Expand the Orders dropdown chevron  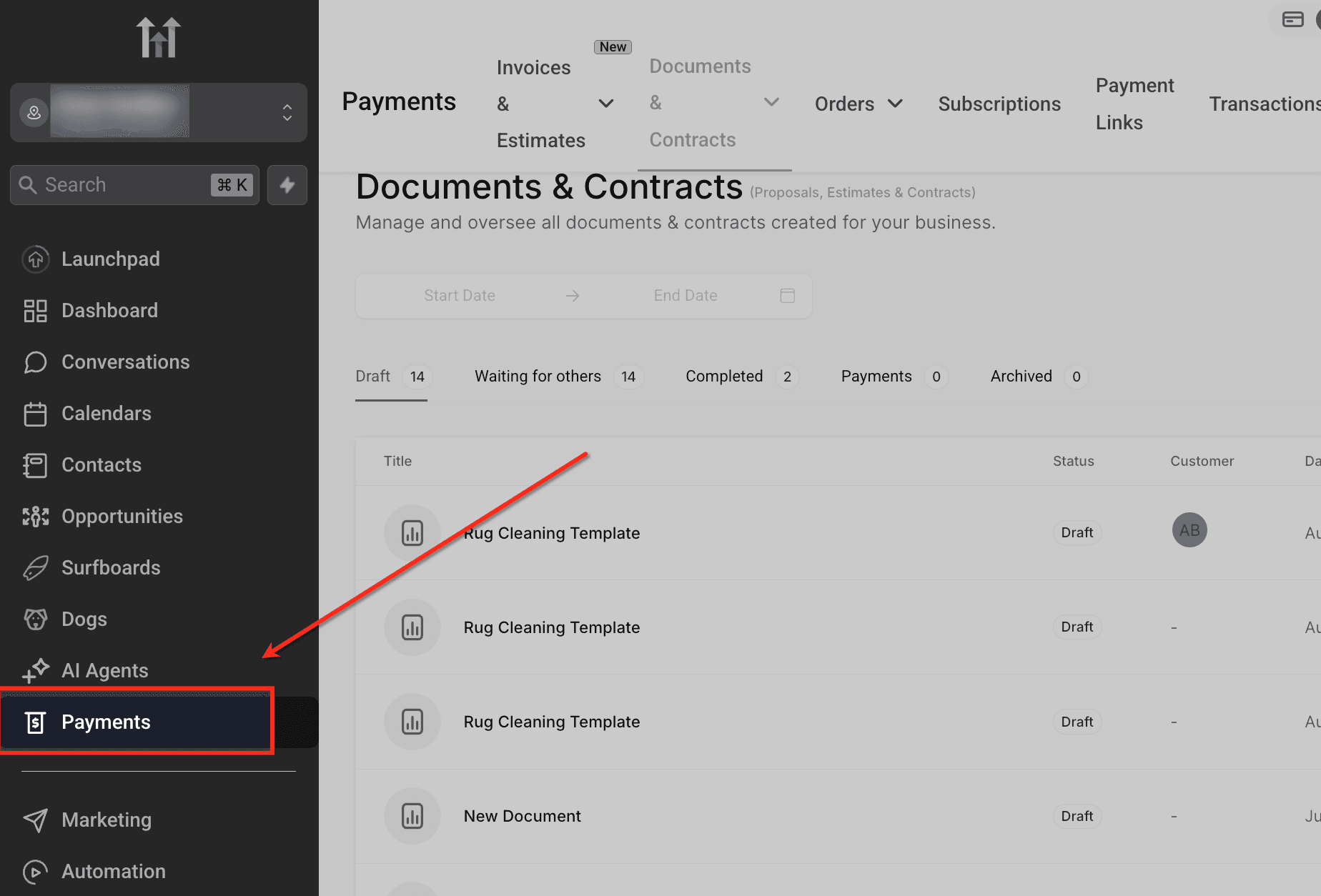895,104
